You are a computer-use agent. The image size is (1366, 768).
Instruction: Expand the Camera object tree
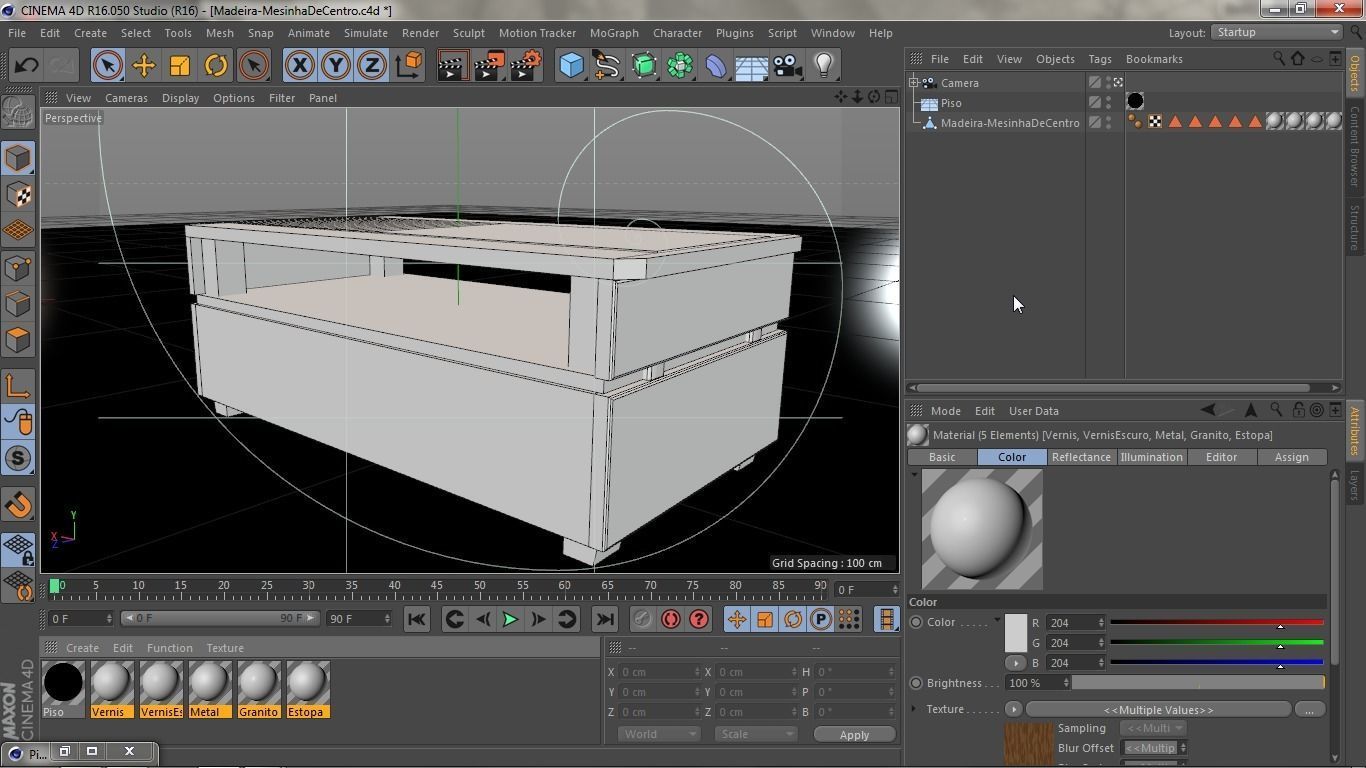[x=914, y=83]
